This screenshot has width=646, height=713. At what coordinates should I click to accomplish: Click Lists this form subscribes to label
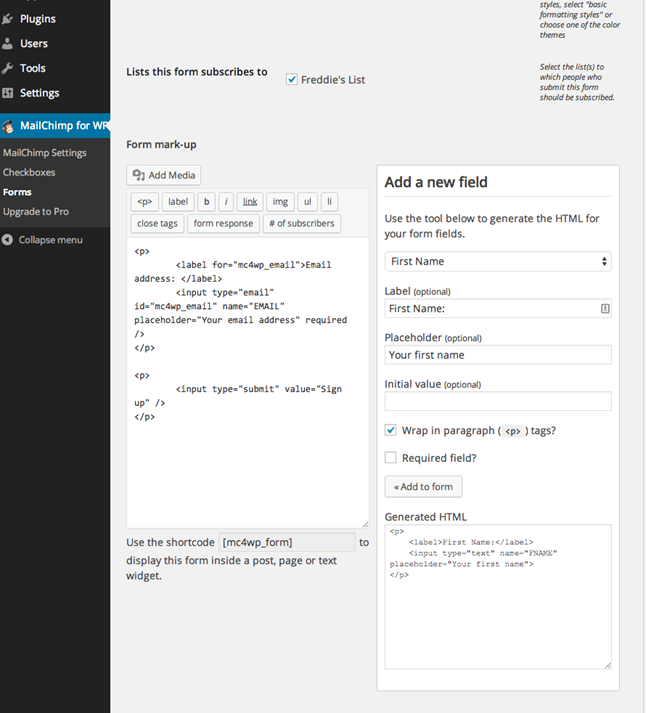pos(197,72)
